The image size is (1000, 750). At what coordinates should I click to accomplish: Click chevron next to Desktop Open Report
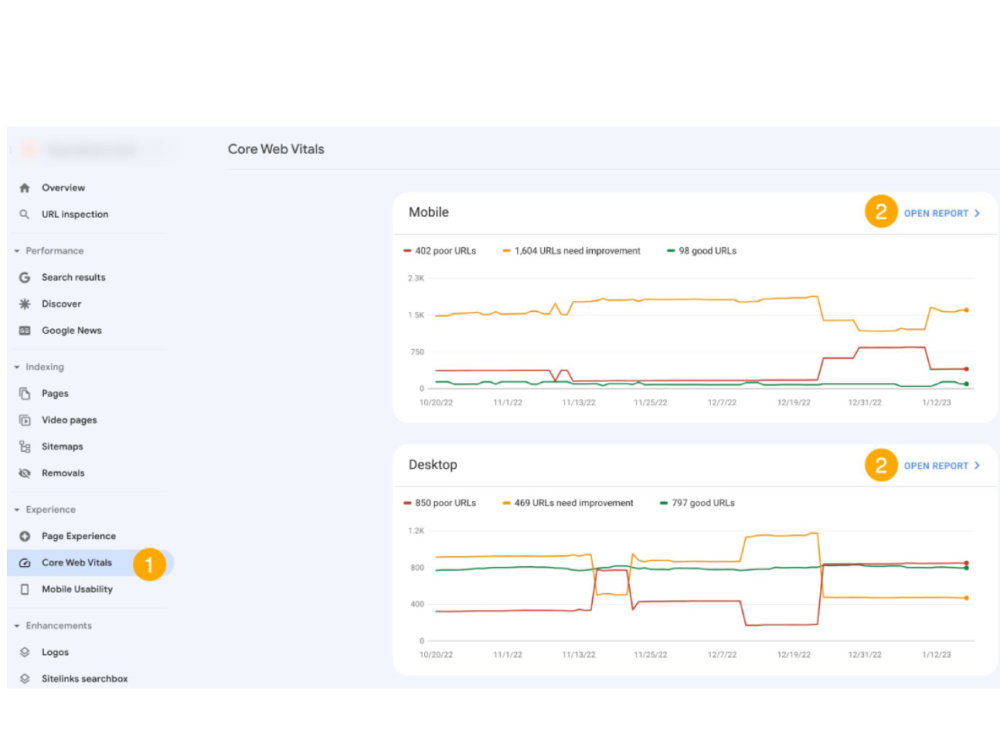[x=977, y=466]
